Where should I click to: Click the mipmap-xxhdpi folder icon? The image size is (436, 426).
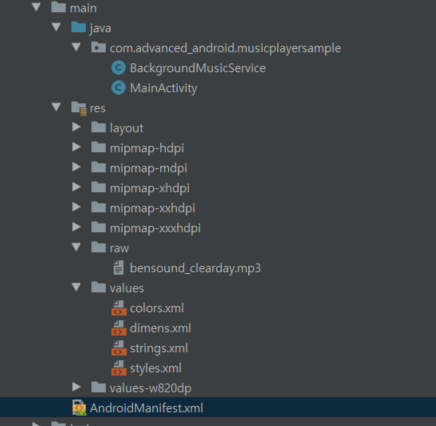[98, 207]
